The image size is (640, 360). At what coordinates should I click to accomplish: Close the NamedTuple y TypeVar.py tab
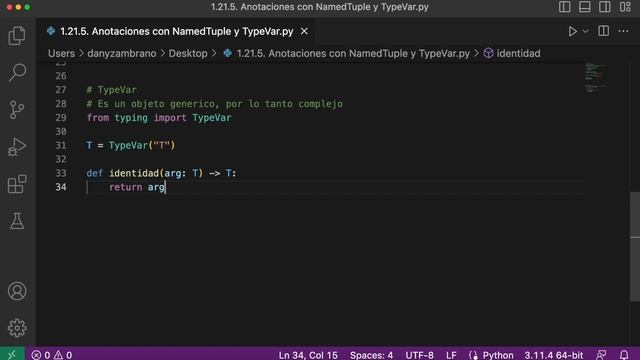[304, 31]
